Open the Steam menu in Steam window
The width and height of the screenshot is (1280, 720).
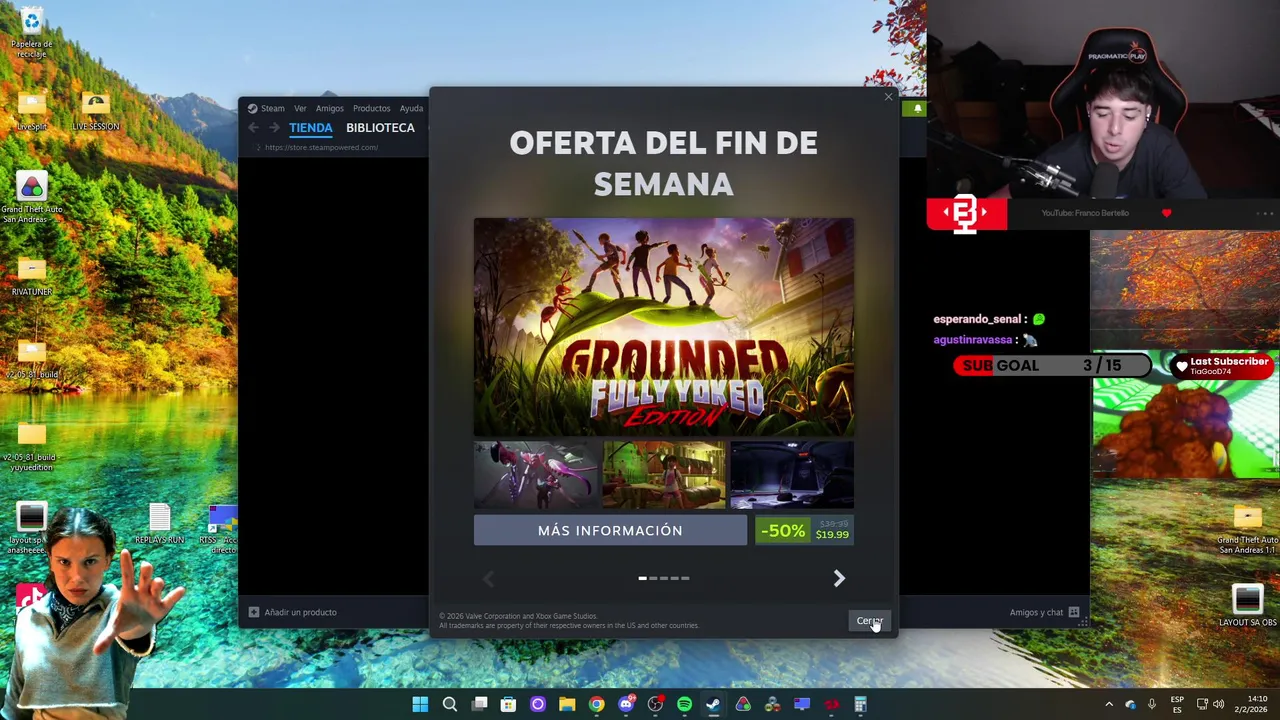point(266,108)
